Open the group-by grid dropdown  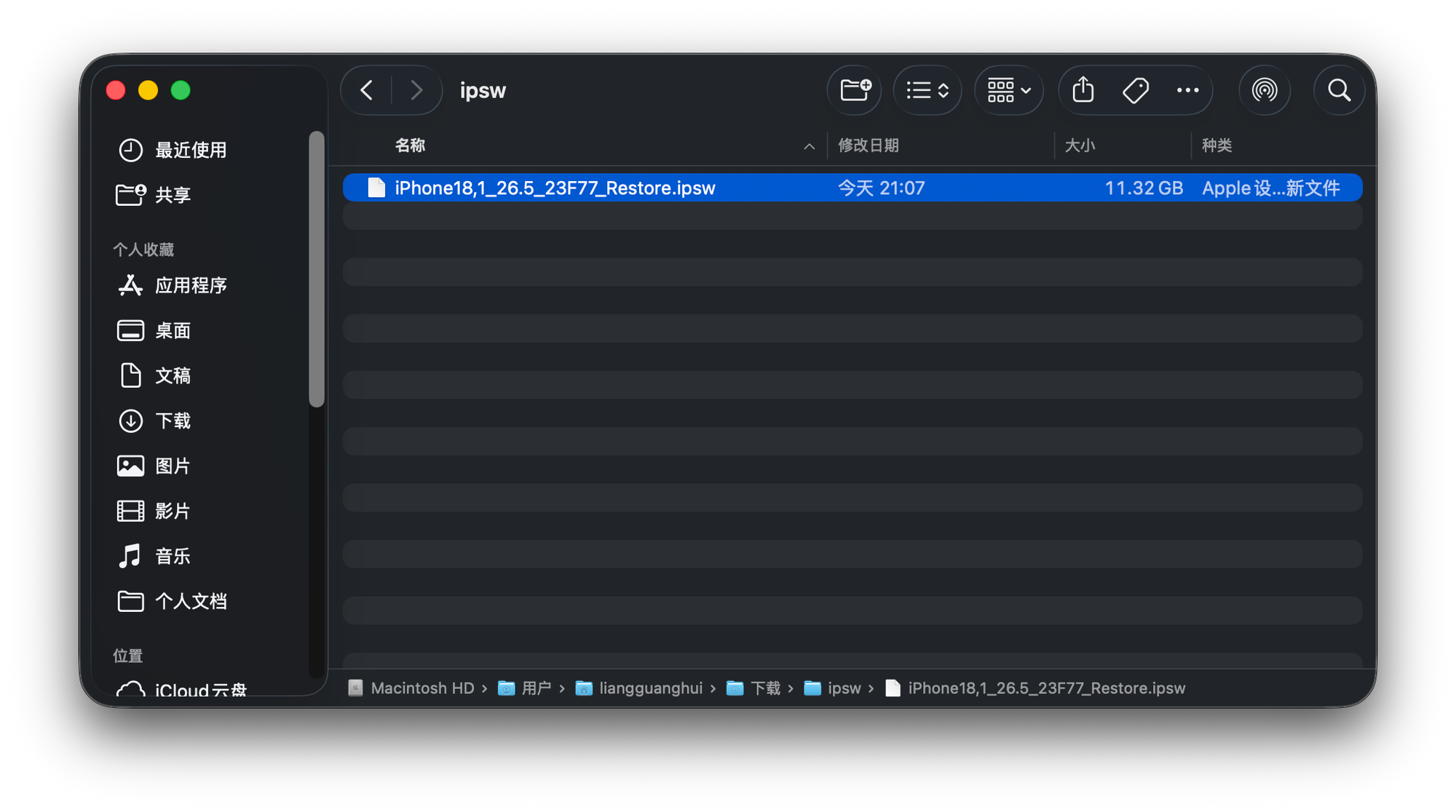(x=1009, y=90)
